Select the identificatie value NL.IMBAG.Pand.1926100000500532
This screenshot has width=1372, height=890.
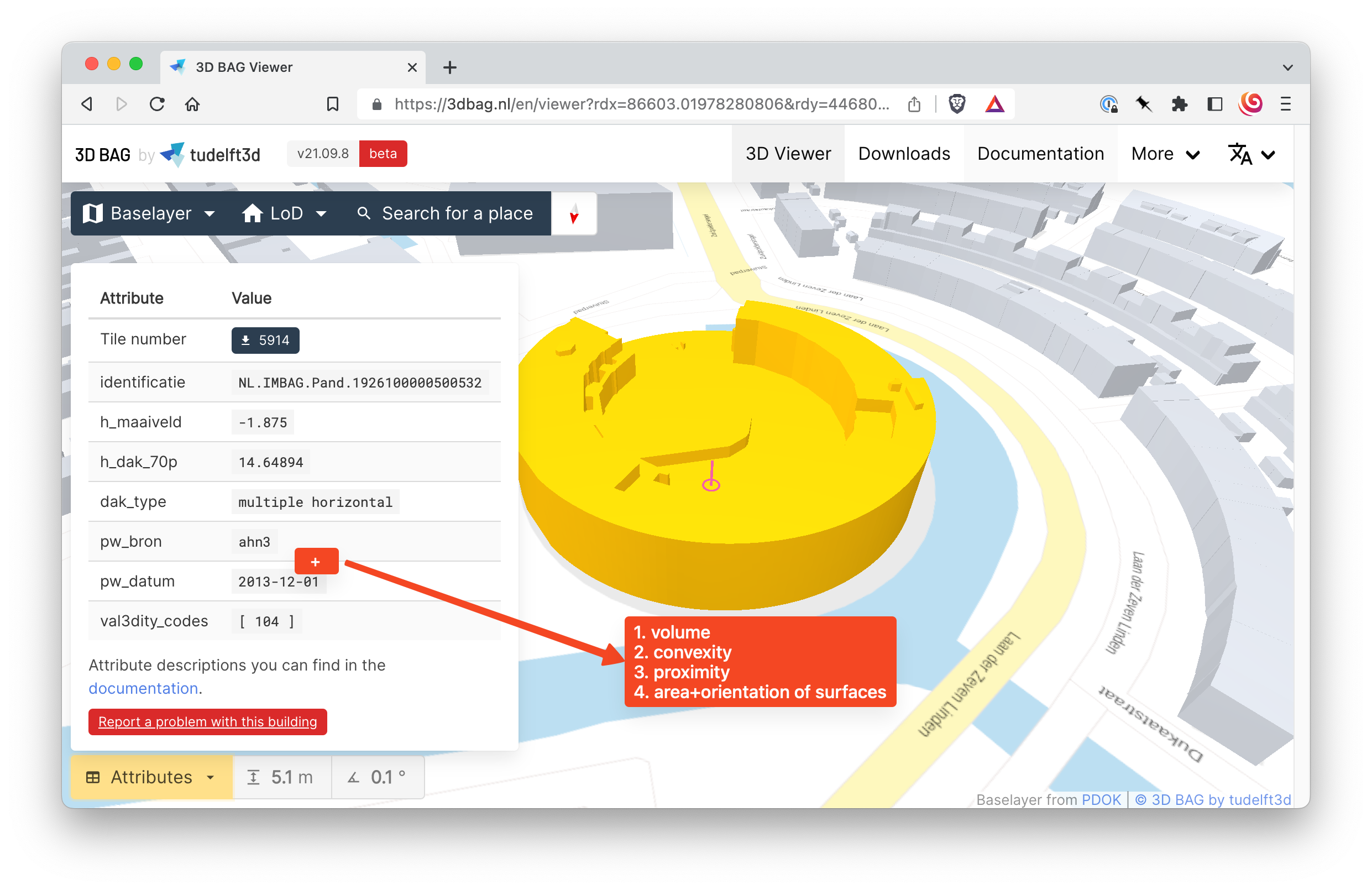pyautogui.click(x=360, y=383)
